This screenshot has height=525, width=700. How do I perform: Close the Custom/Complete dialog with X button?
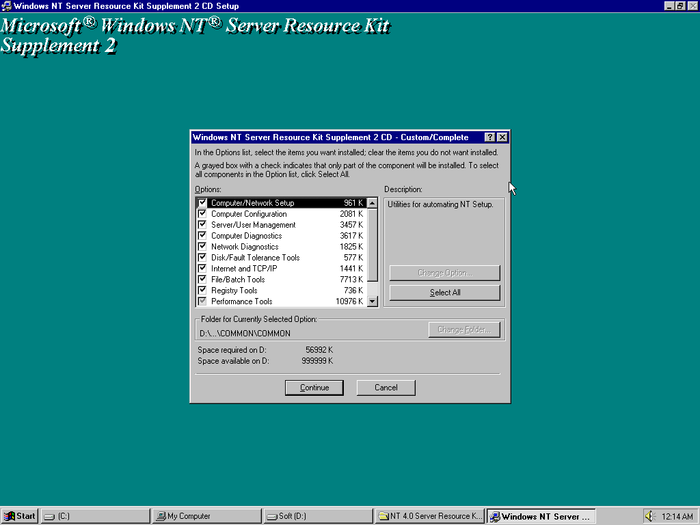tap(502, 136)
